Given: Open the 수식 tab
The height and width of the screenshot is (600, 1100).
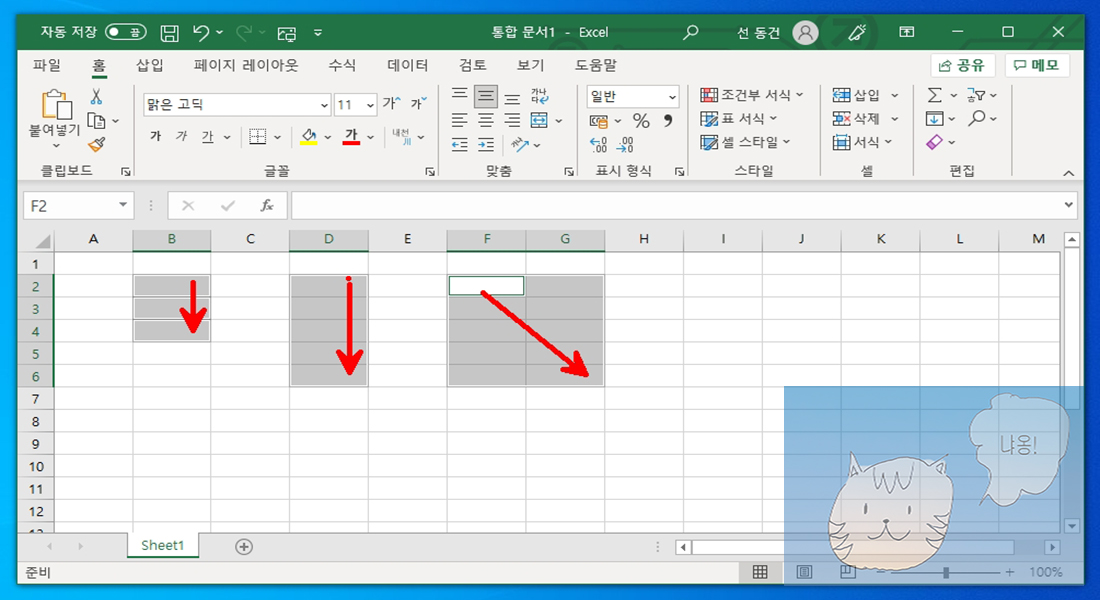Looking at the screenshot, I should pos(342,65).
